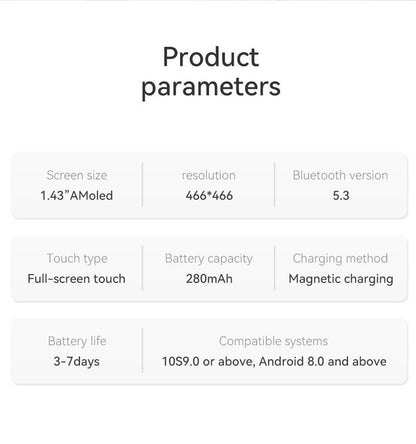
Task: Select the Battery capacity label
Action: [x=209, y=259]
